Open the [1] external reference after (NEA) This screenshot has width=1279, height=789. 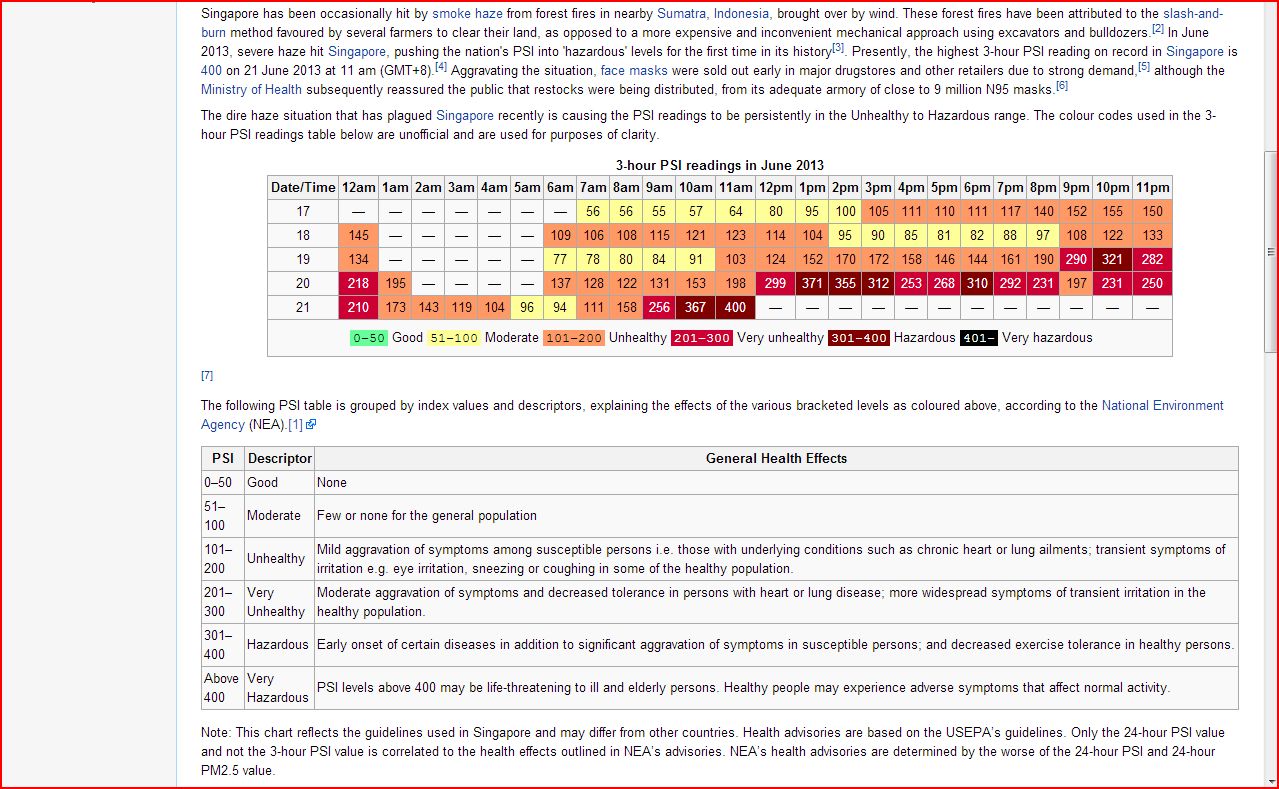pyautogui.click(x=295, y=425)
